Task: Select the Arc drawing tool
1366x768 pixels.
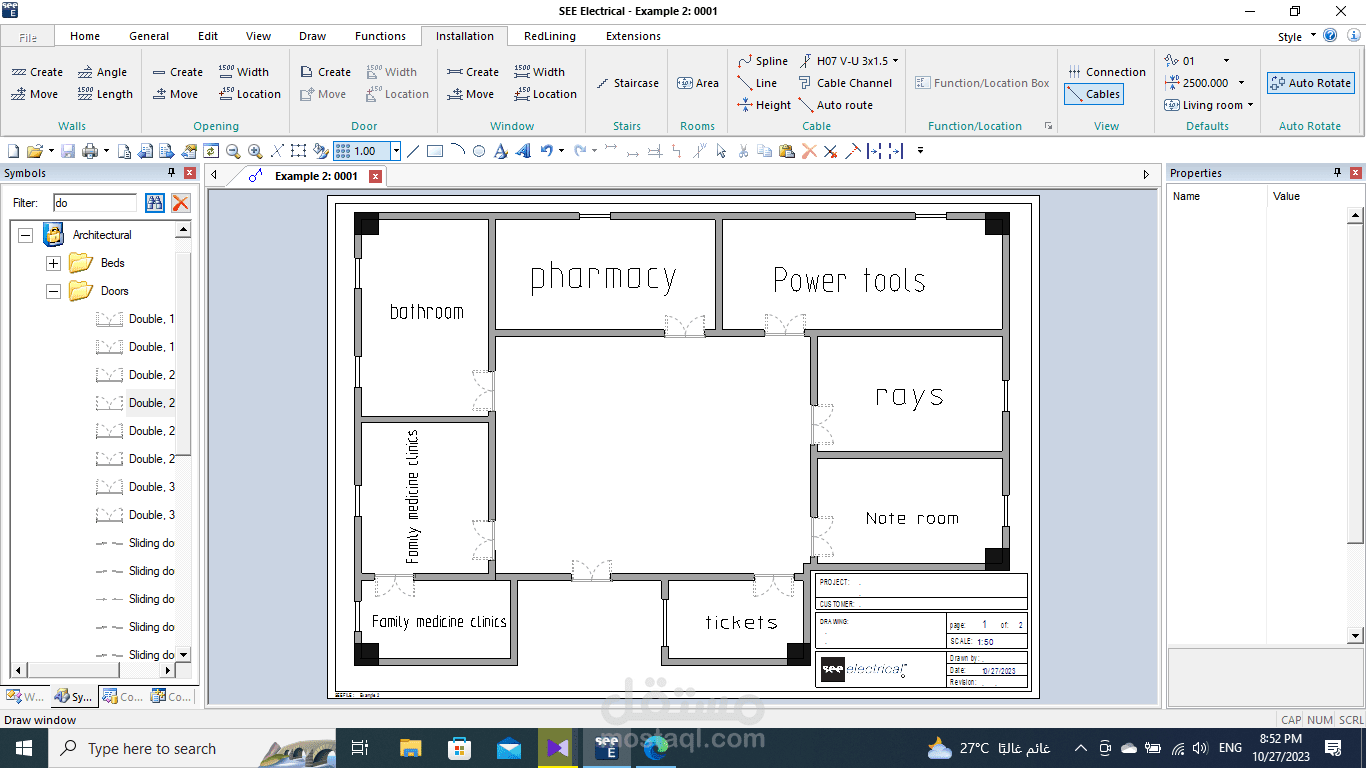Action: [x=457, y=151]
